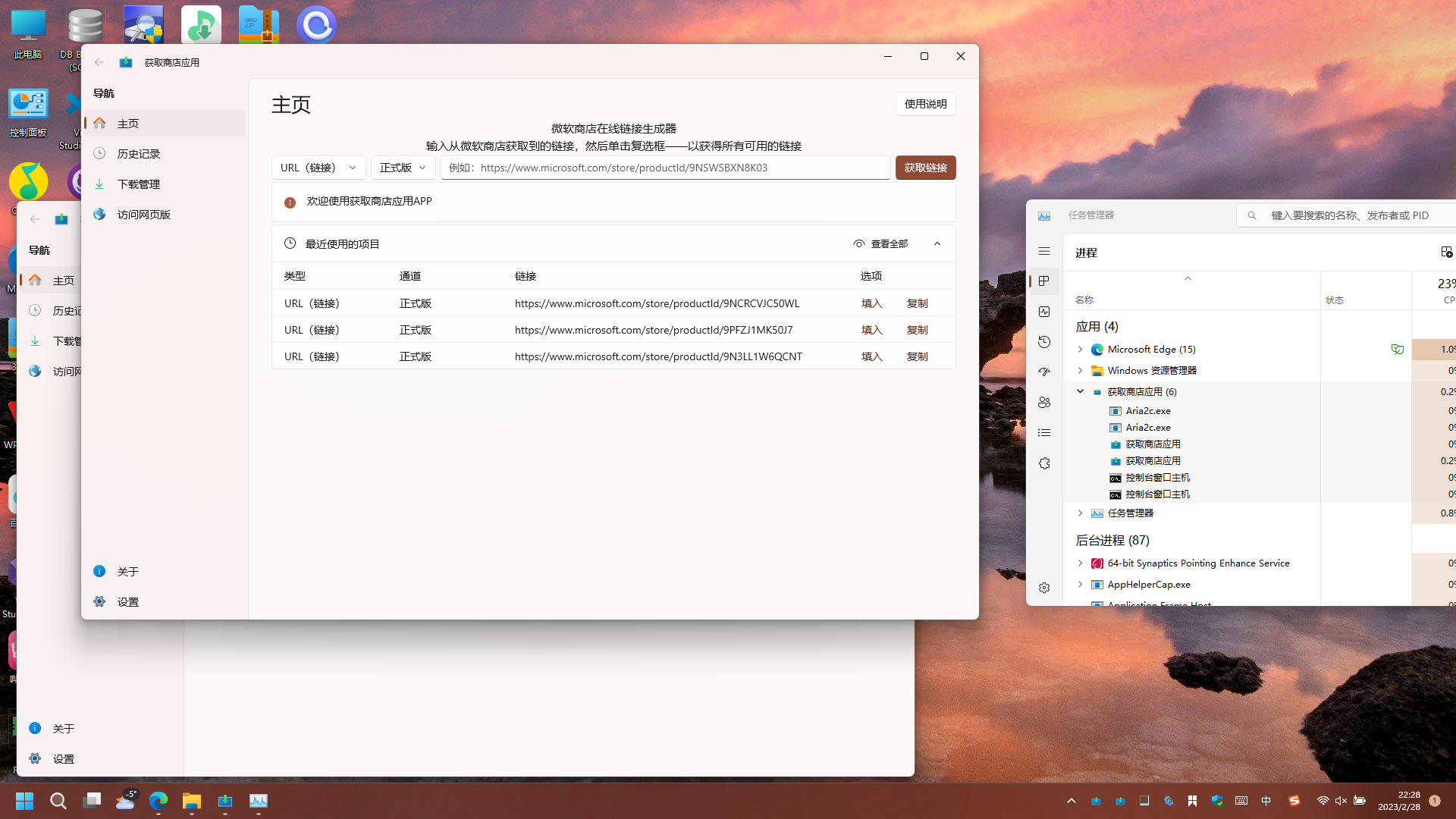Screen dimensions: 1456x819
Task: Open Task Manager performance tab icon
Action: point(1044,312)
